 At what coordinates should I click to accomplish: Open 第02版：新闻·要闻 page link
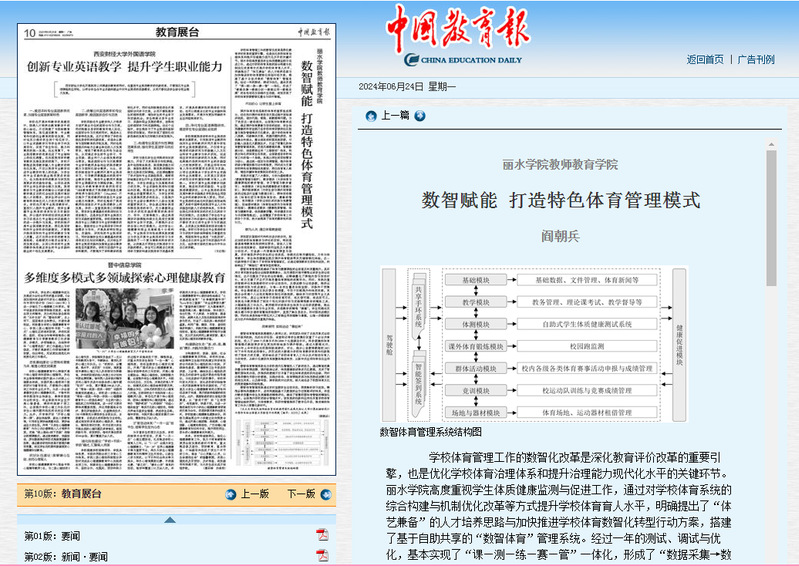point(66,557)
